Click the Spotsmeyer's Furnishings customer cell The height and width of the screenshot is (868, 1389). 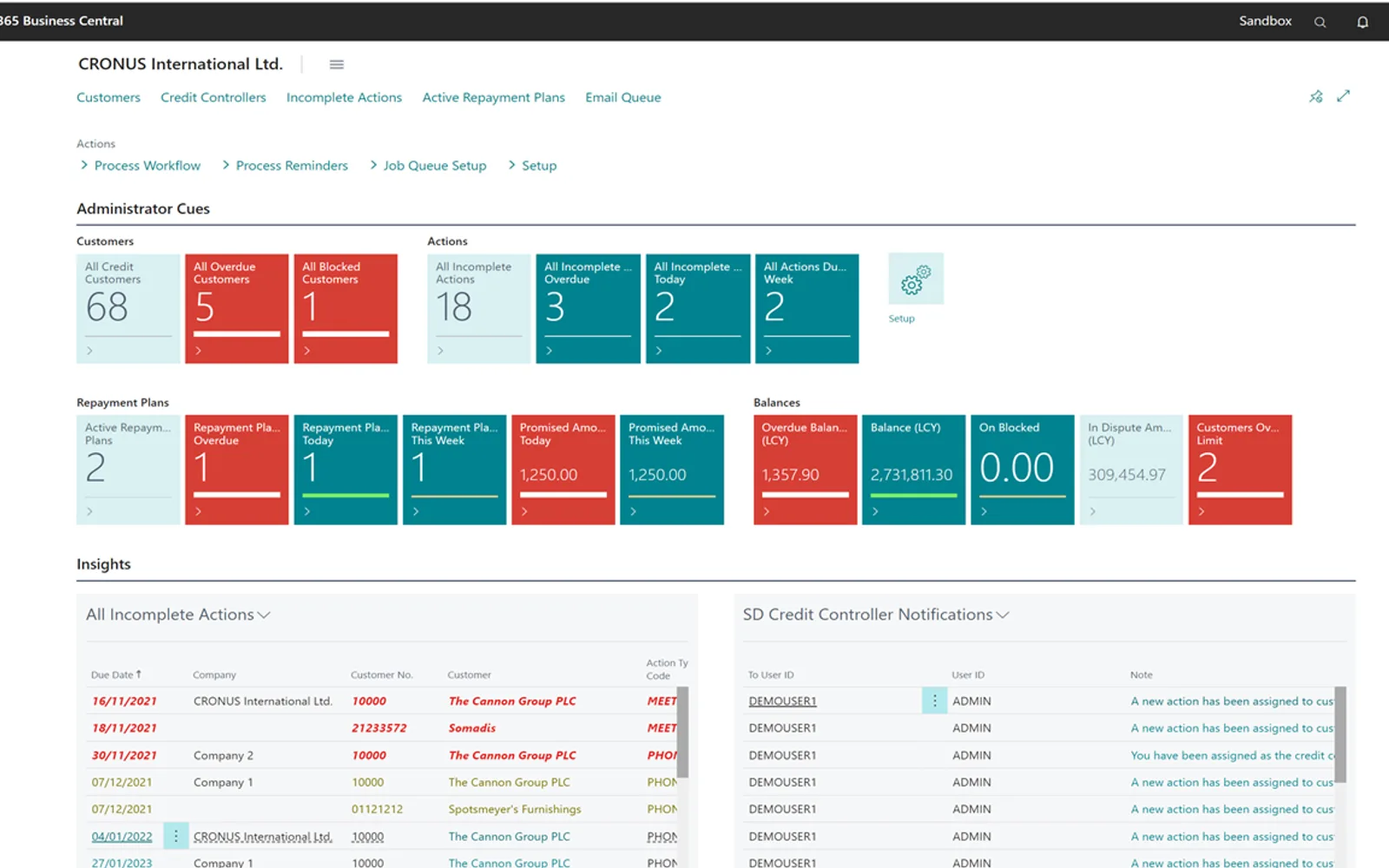click(515, 809)
